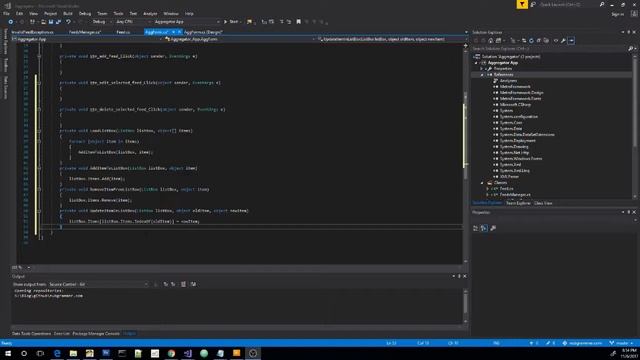Open Microsoft Edge from the taskbar
640x360 pixels.
pyautogui.click(x=57, y=353)
